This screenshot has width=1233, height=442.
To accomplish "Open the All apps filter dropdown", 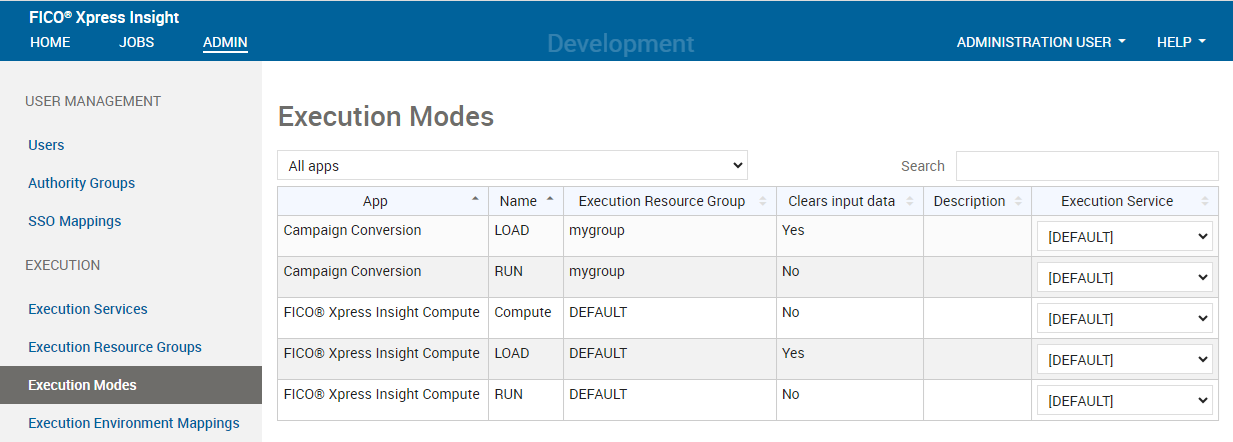I will (x=512, y=166).
